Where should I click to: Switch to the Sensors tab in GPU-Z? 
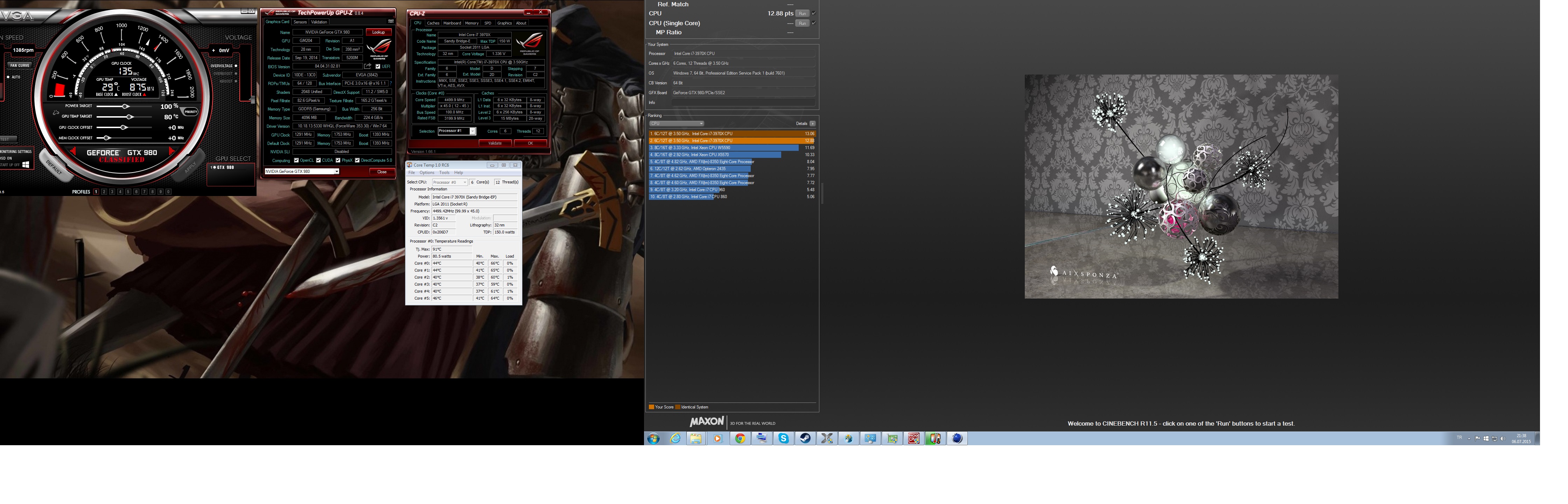[x=300, y=22]
